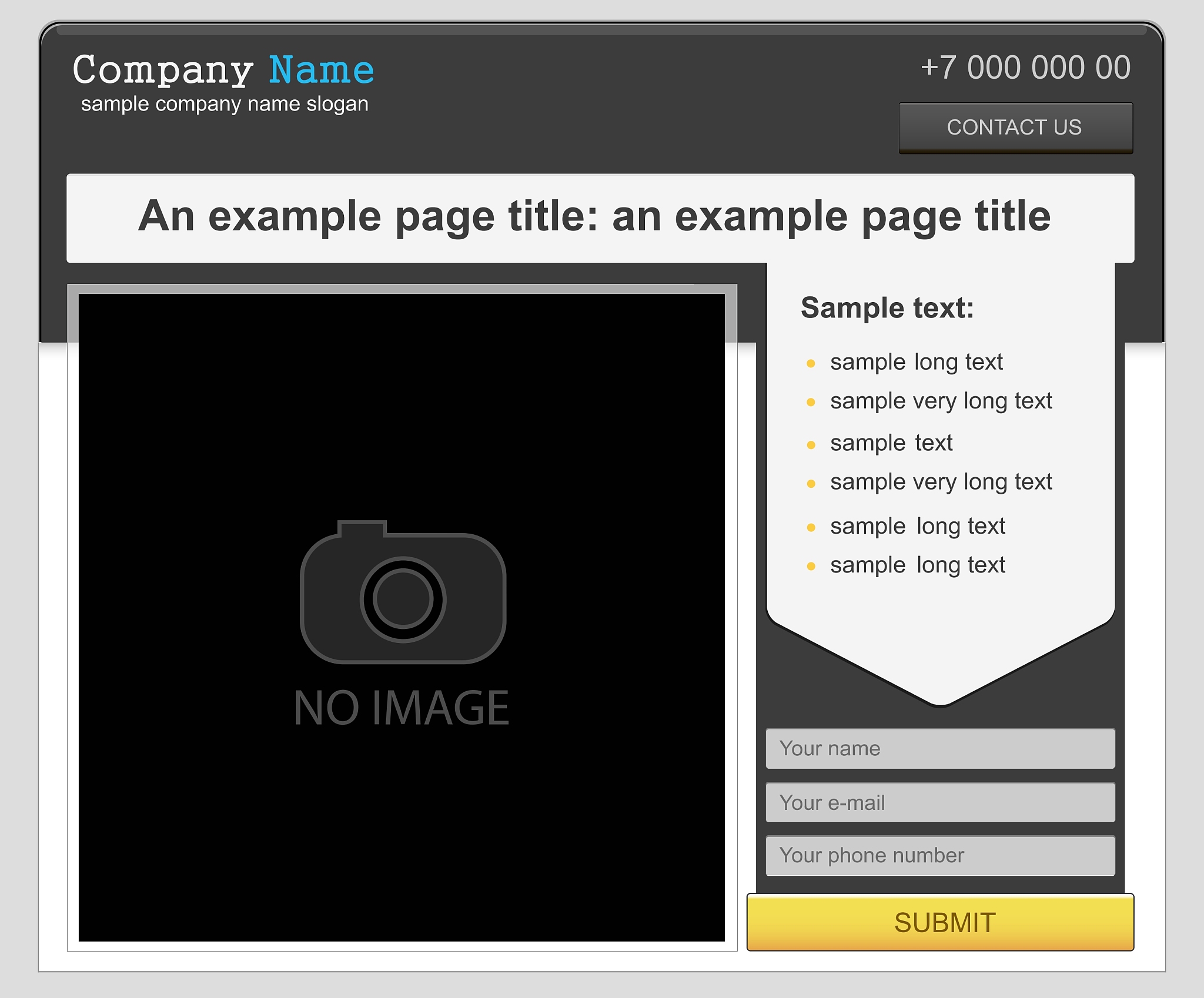The width and height of the screenshot is (1204, 998).
Task: Click the white Company logo word
Action: [163, 71]
